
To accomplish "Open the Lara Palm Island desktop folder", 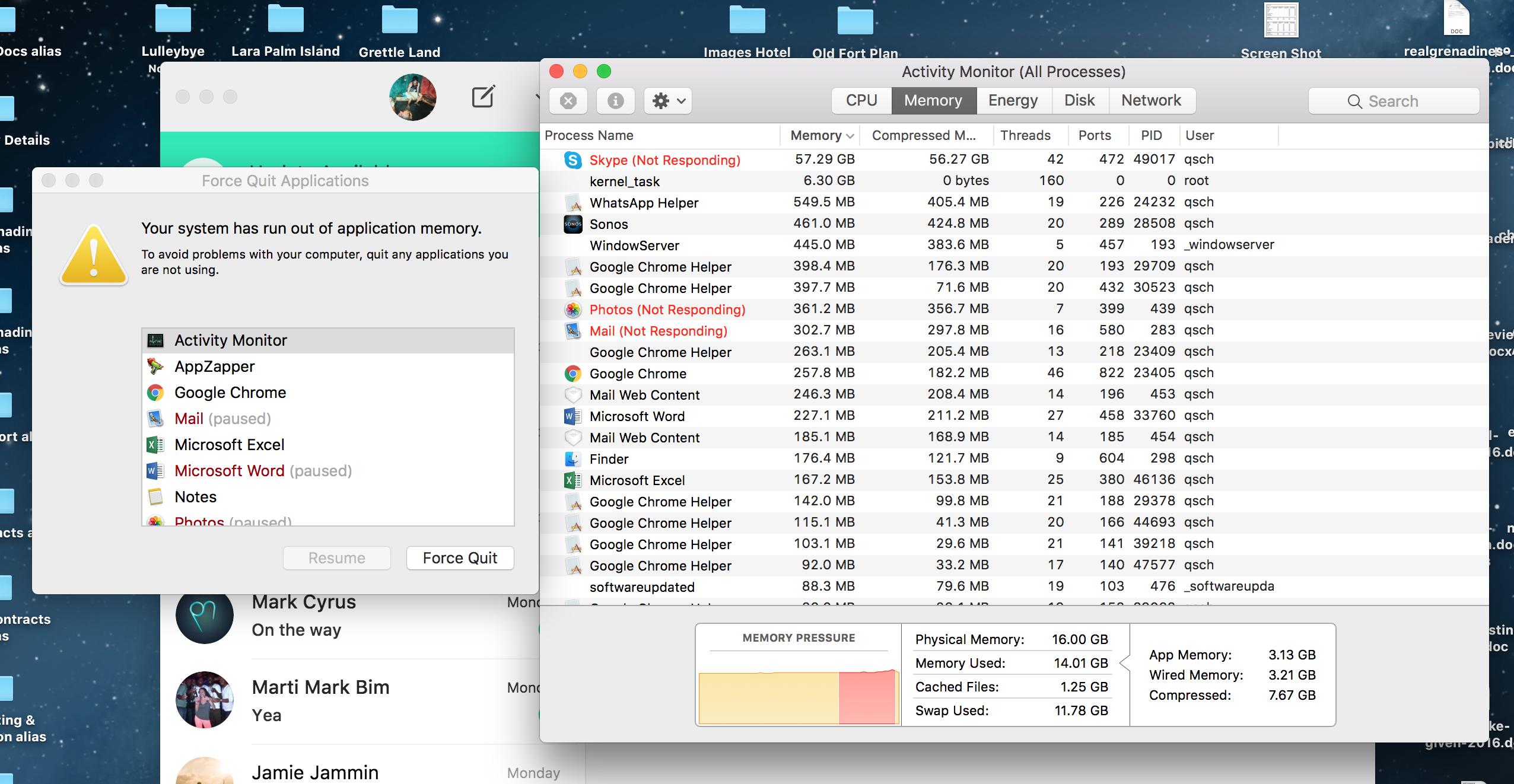I will 285,19.
